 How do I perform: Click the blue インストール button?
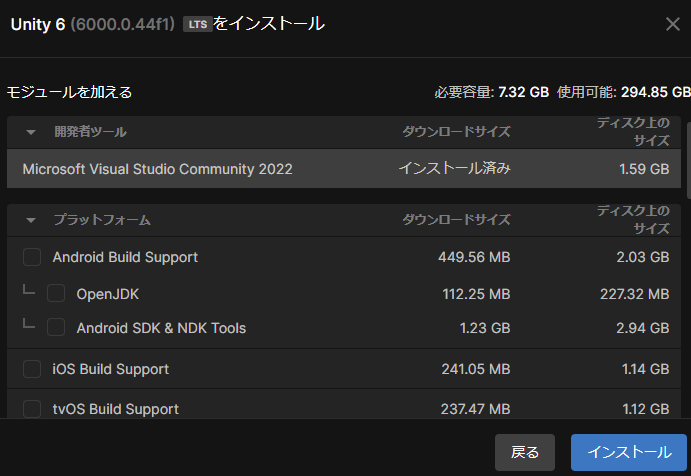[629, 452]
